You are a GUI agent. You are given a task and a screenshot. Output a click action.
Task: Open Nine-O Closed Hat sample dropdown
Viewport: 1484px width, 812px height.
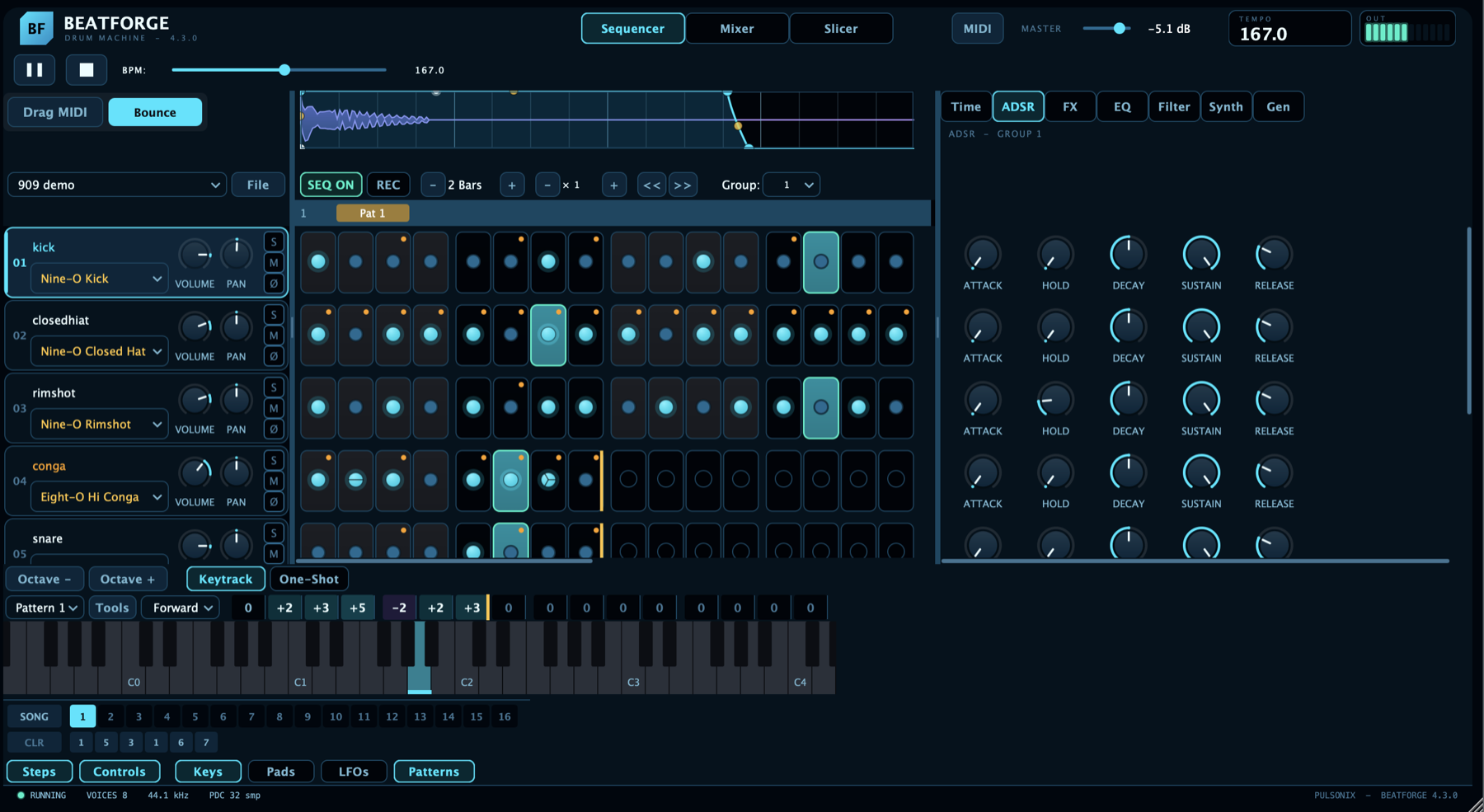(x=100, y=351)
